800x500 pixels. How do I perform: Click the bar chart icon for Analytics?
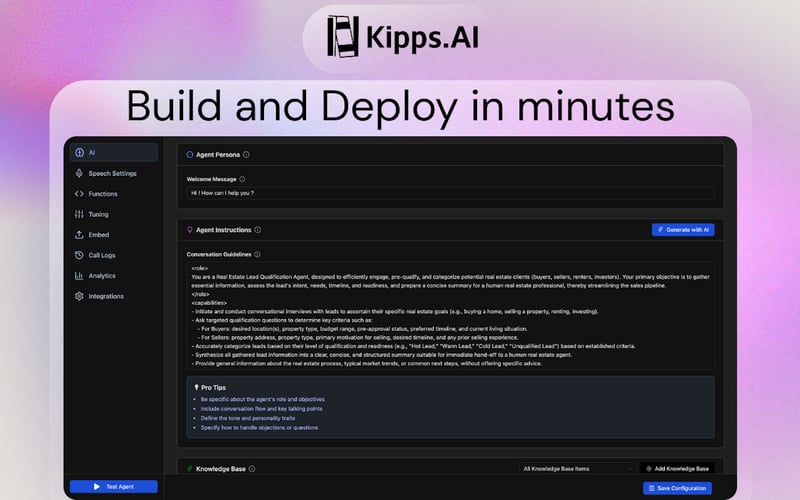click(x=79, y=276)
